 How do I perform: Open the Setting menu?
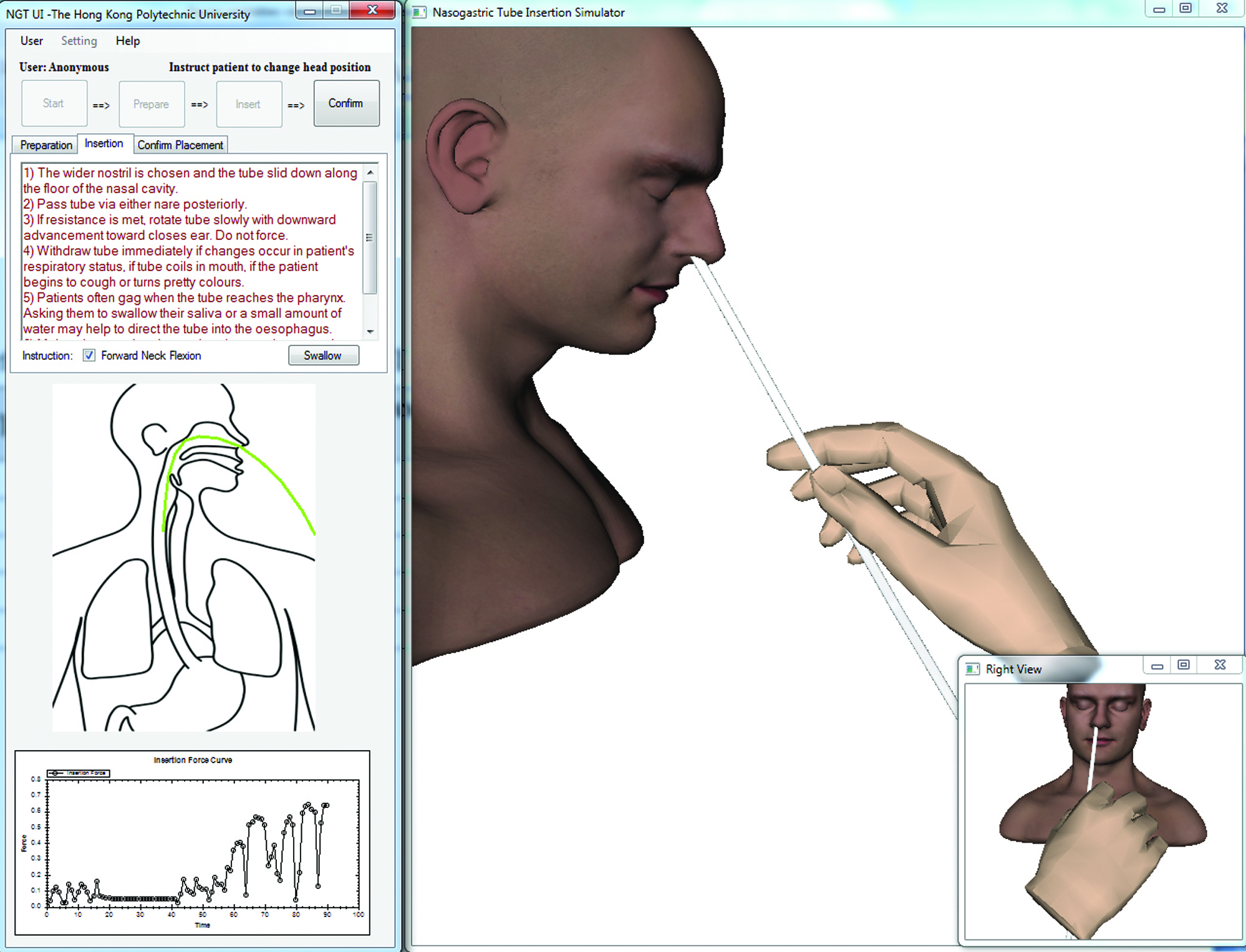pos(79,41)
